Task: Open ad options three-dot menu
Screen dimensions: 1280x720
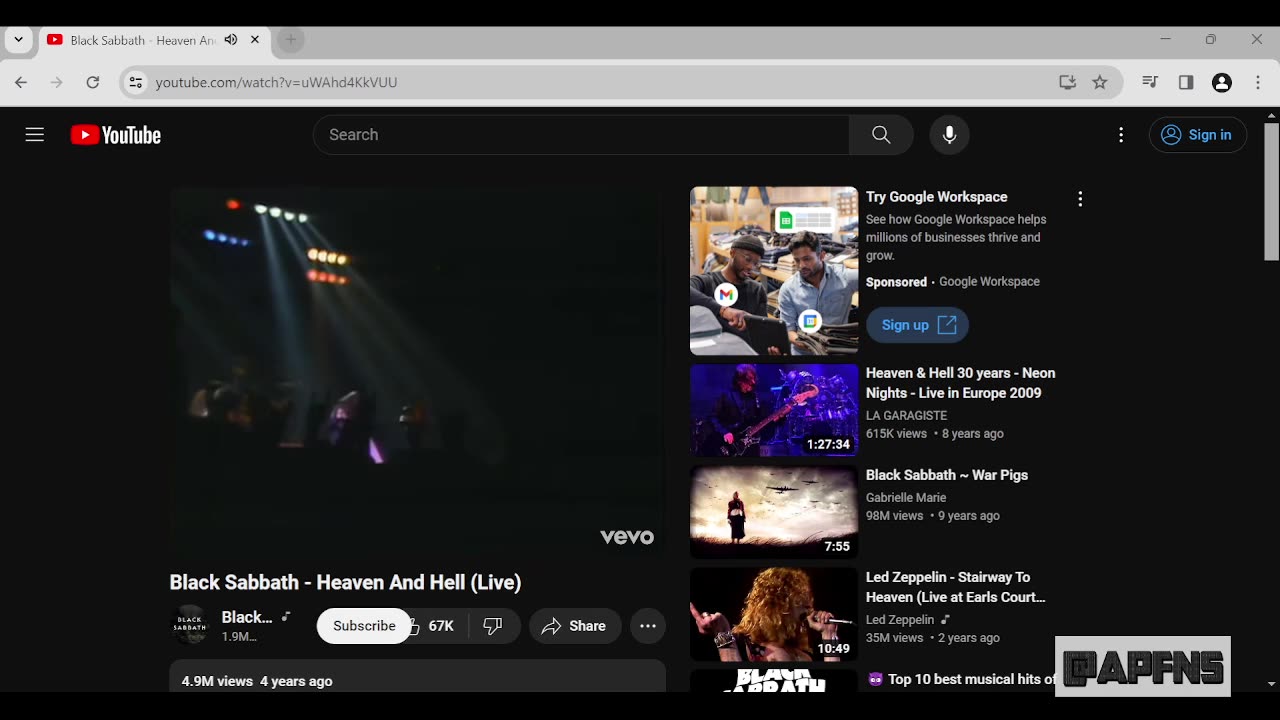Action: click(1080, 199)
